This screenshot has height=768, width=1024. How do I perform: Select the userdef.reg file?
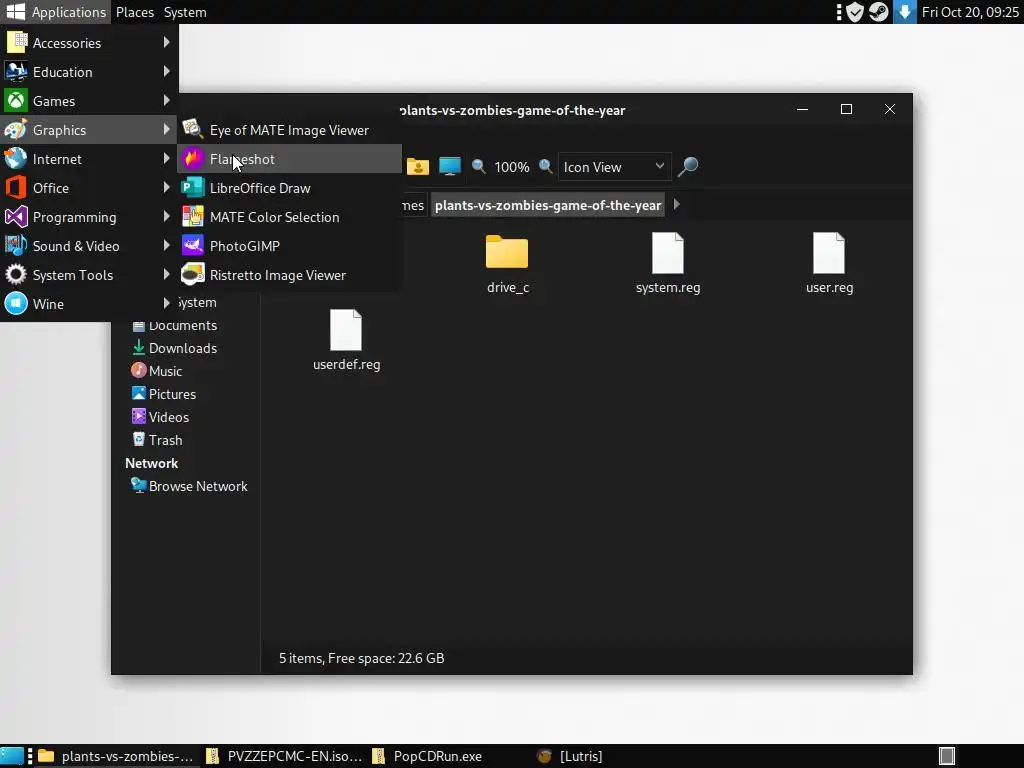pyautogui.click(x=346, y=341)
